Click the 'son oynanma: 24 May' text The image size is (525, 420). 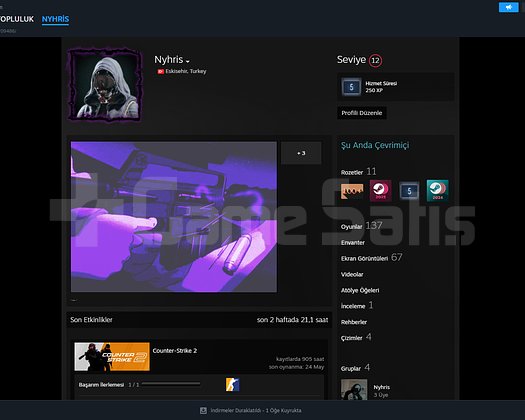(296, 367)
